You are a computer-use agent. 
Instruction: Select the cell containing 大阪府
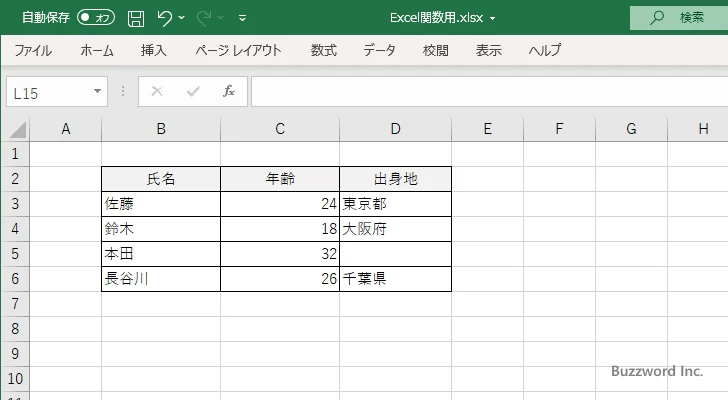[x=396, y=229]
